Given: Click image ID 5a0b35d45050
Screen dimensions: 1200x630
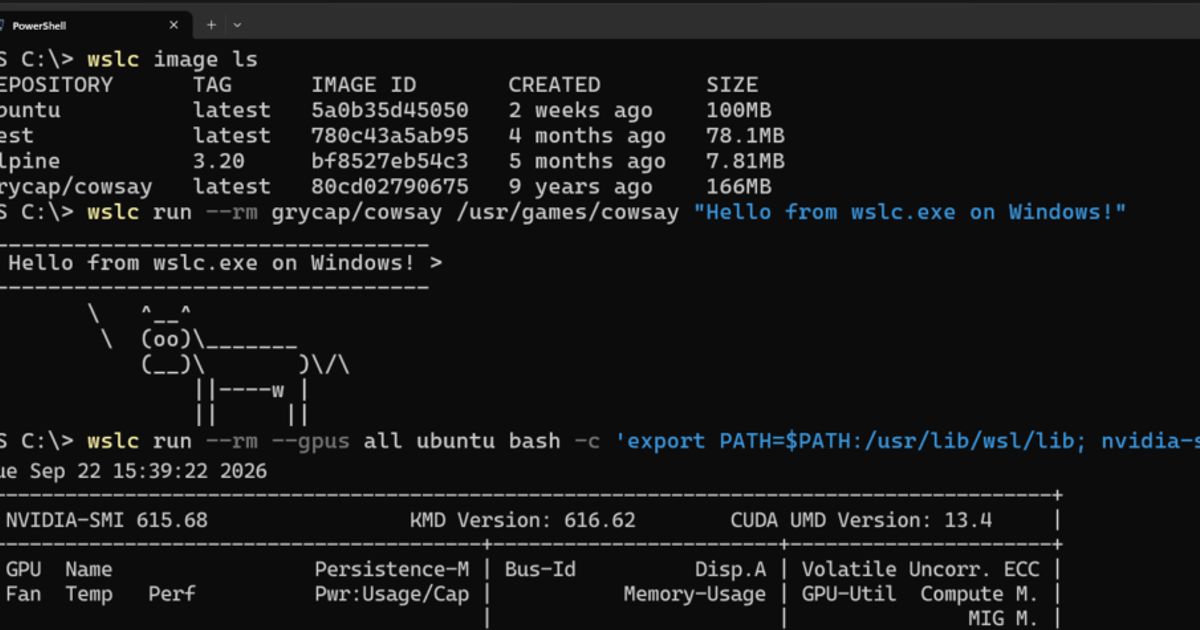Looking at the screenshot, I should [390, 110].
